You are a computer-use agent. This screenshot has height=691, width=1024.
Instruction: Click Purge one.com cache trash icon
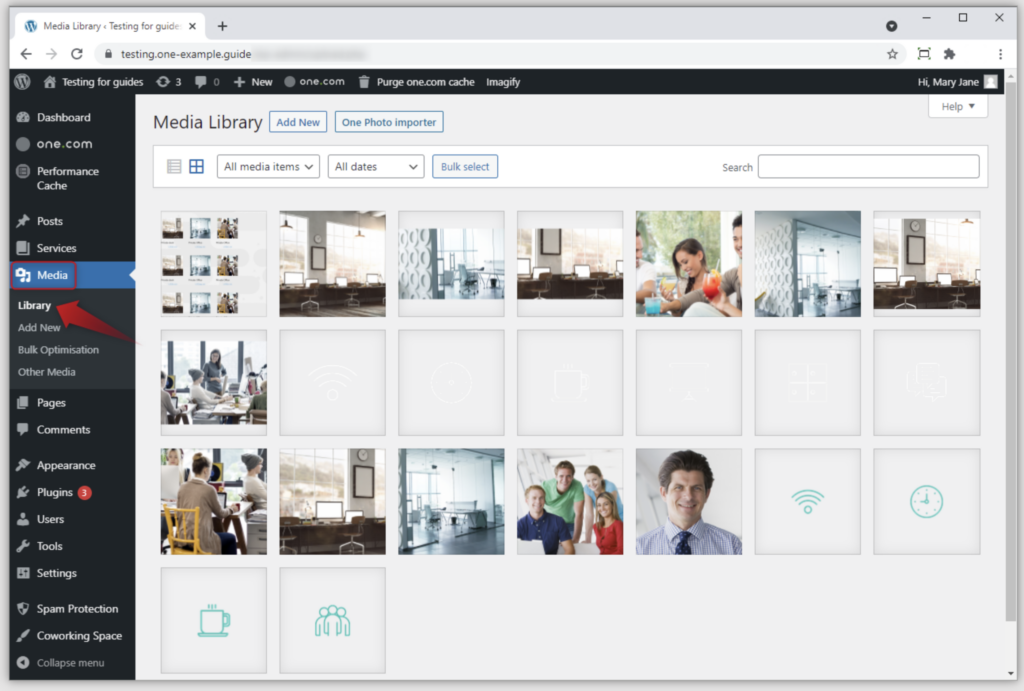click(x=365, y=82)
